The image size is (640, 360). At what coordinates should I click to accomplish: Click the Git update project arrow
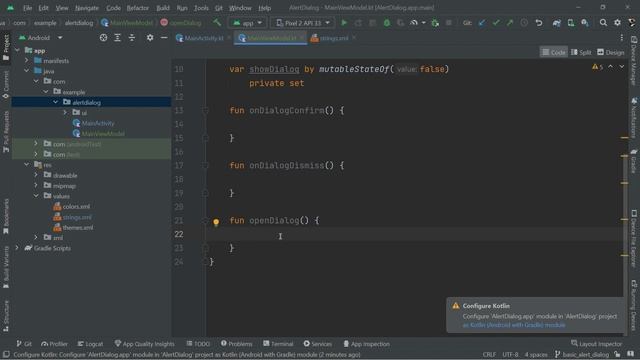pos(482,23)
